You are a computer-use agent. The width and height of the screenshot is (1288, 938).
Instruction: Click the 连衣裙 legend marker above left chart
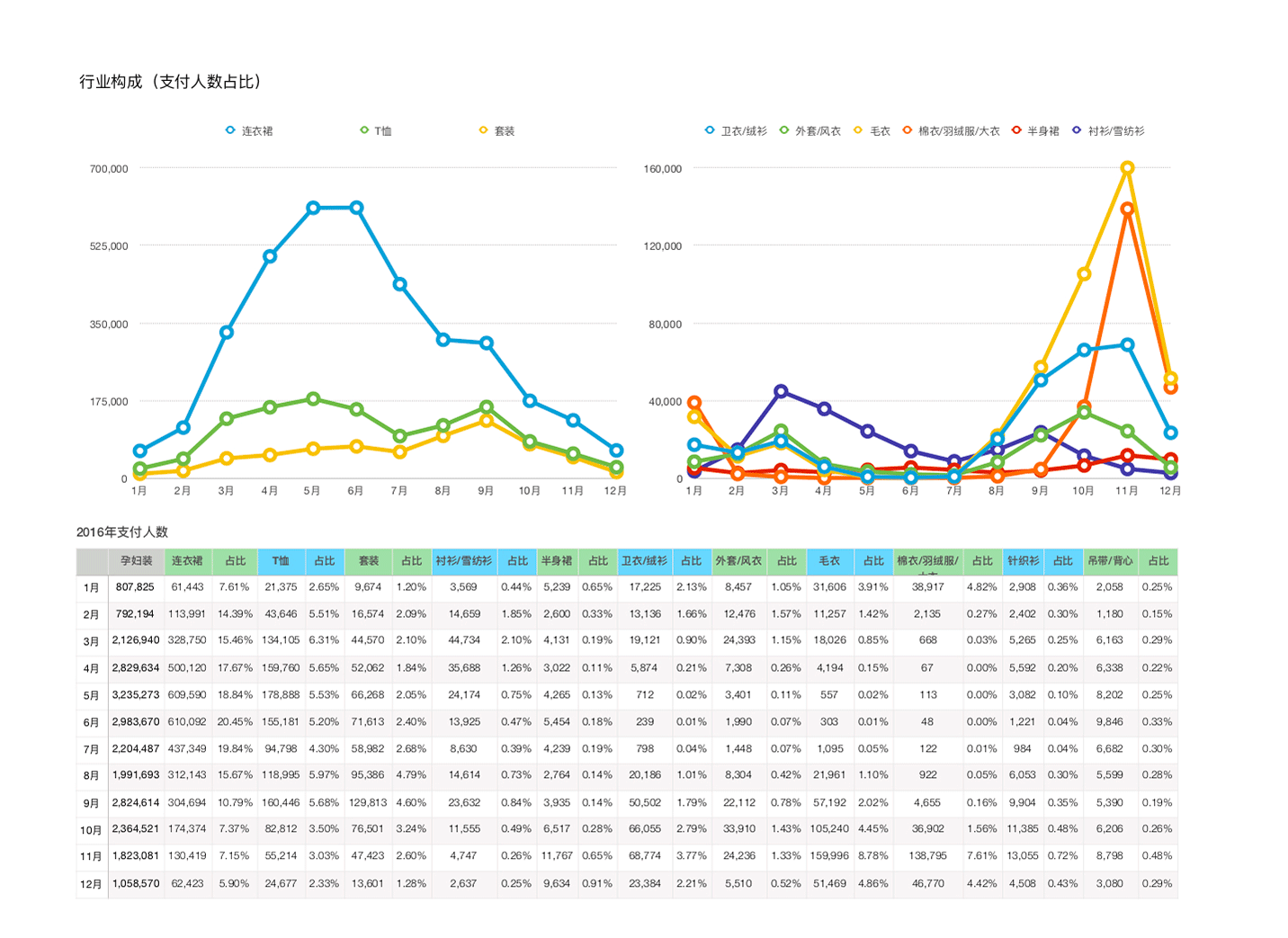click(x=230, y=130)
